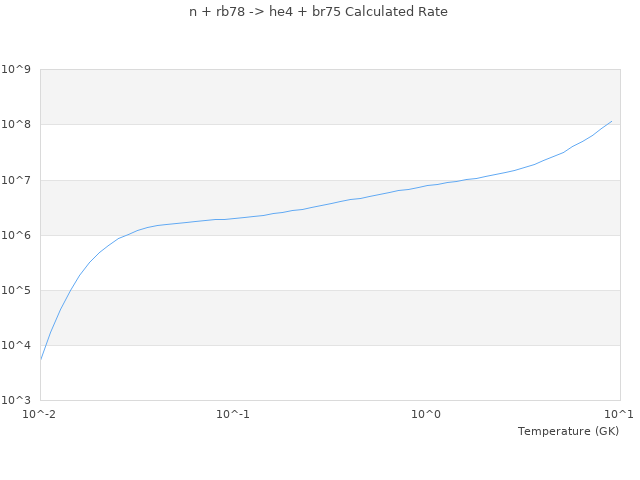Click the 10^6 y-axis tick label
The width and height of the screenshot is (640, 480).
17,235
